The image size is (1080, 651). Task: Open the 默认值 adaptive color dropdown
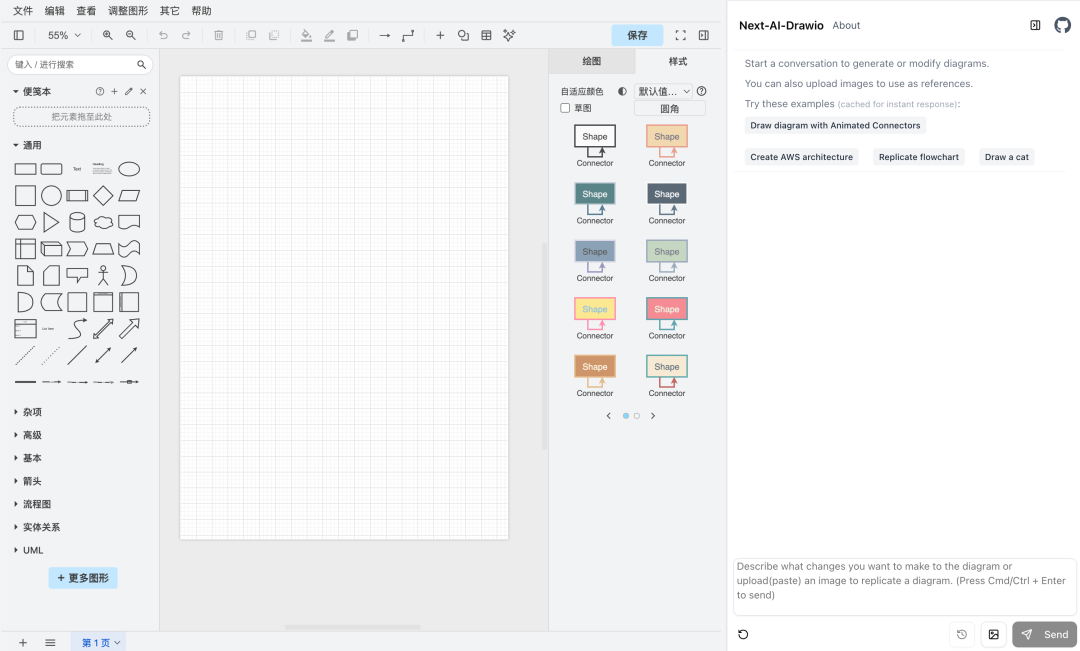pos(664,91)
